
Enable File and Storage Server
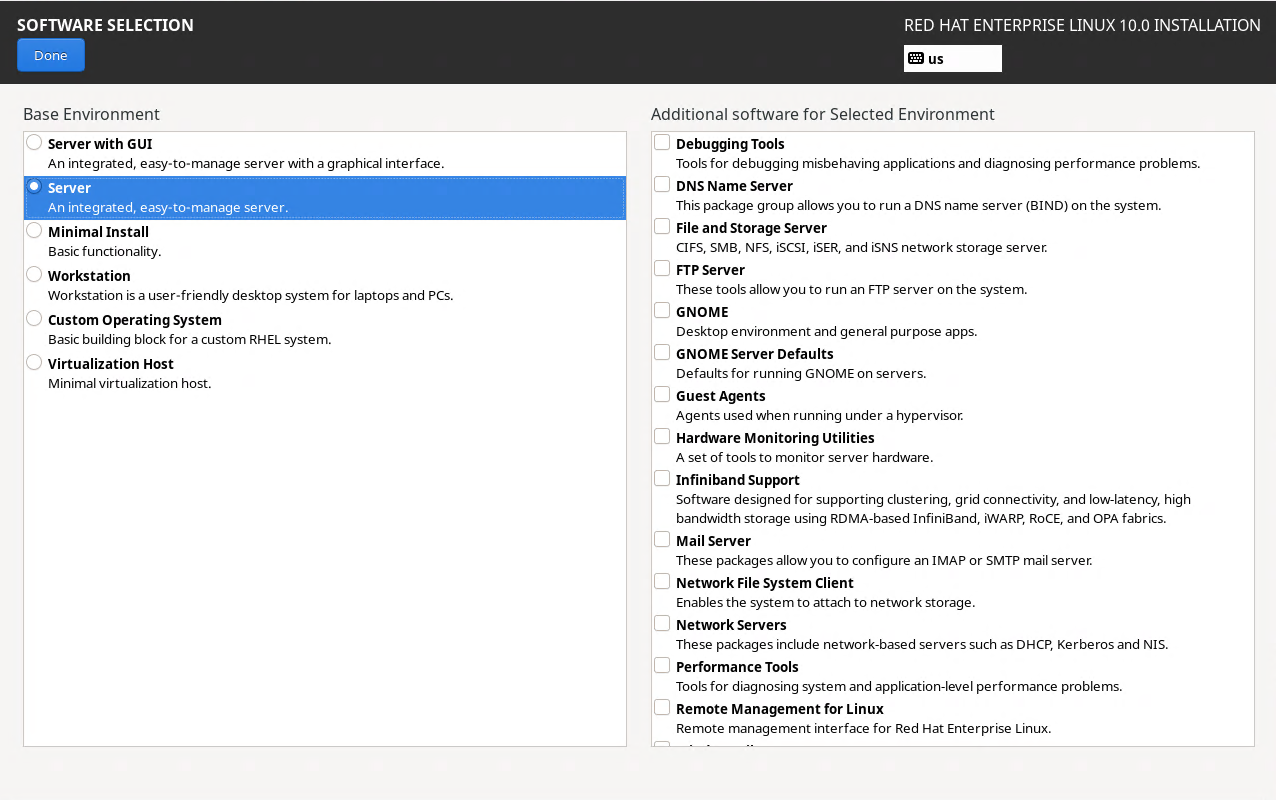coord(662,227)
